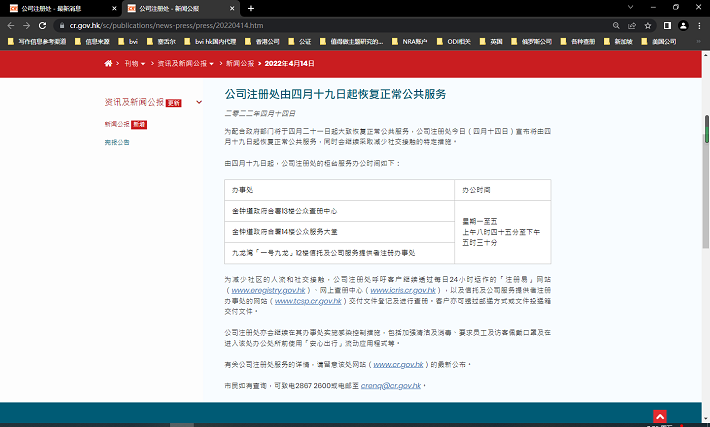Viewport: 710px width, 427px height.
Task: Collapse the 资讯及新闻公报 sidebar section chevron
Action: (x=200, y=102)
